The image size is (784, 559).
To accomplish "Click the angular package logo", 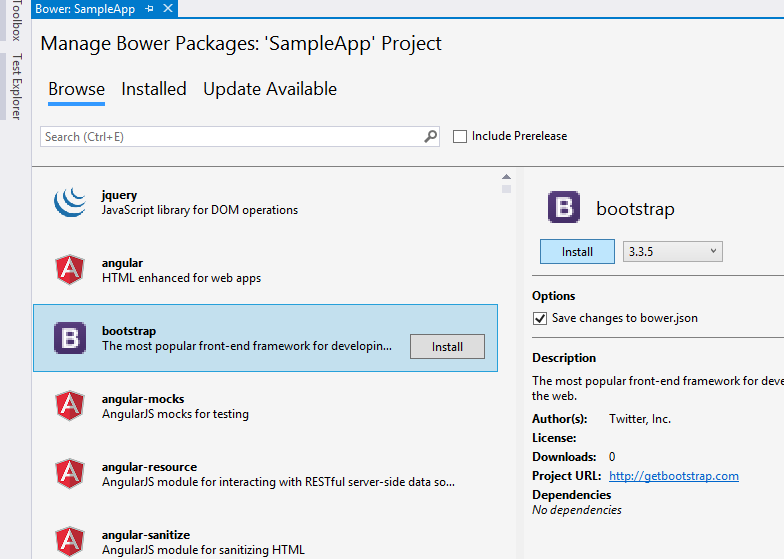I will point(70,270).
